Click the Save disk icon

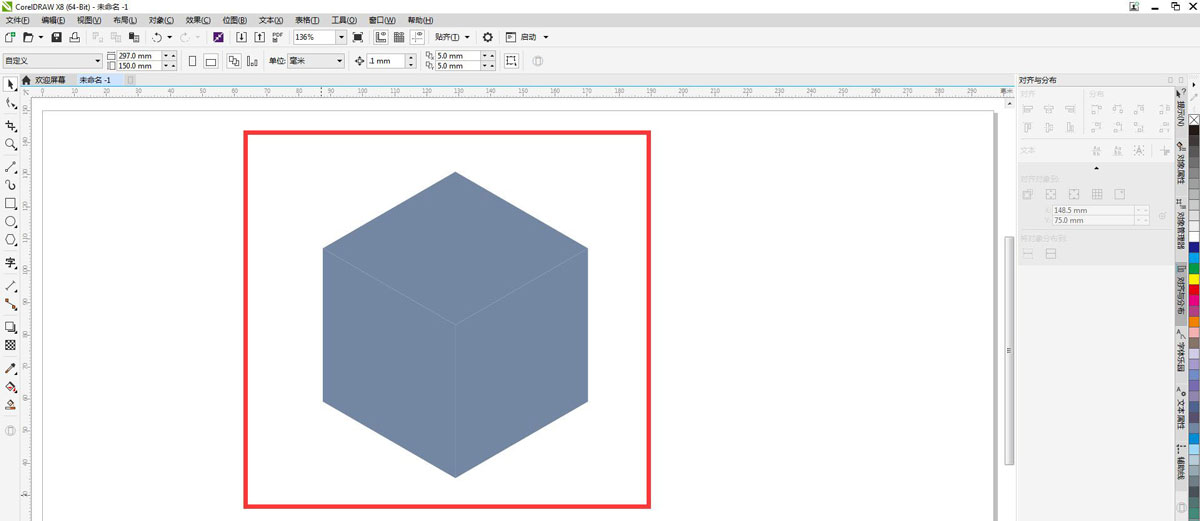coord(57,37)
